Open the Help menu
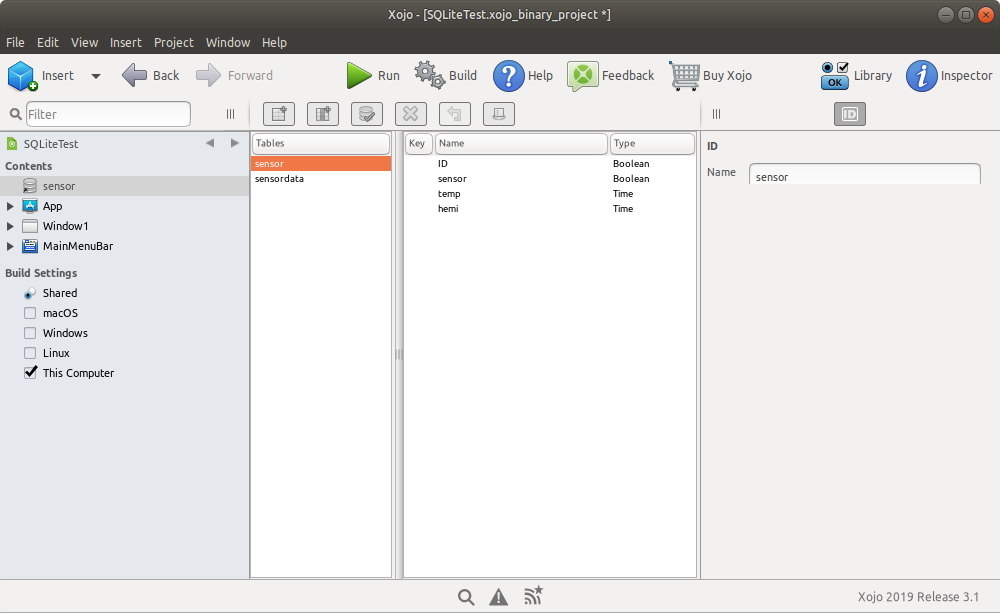The height and width of the screenshot is (613, 1000). pos(274,43)
